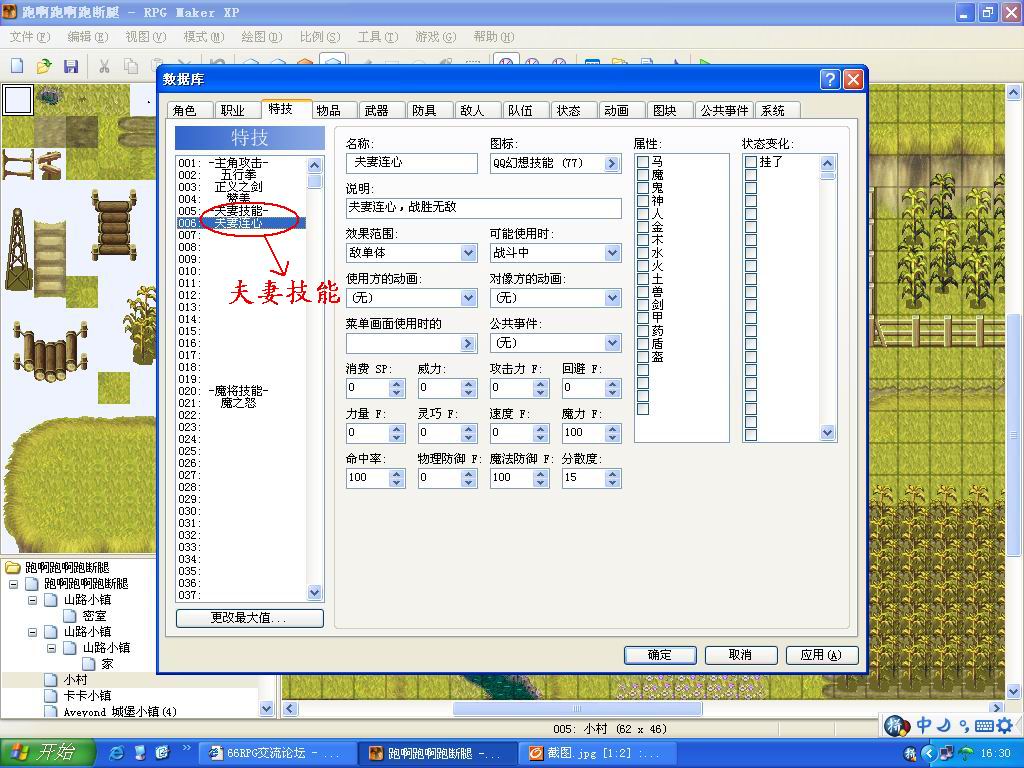Collapse the 跑啊跑啊跑断腿 map tree root
This screenshot has width=1024, height=768.
click(13, 584)
